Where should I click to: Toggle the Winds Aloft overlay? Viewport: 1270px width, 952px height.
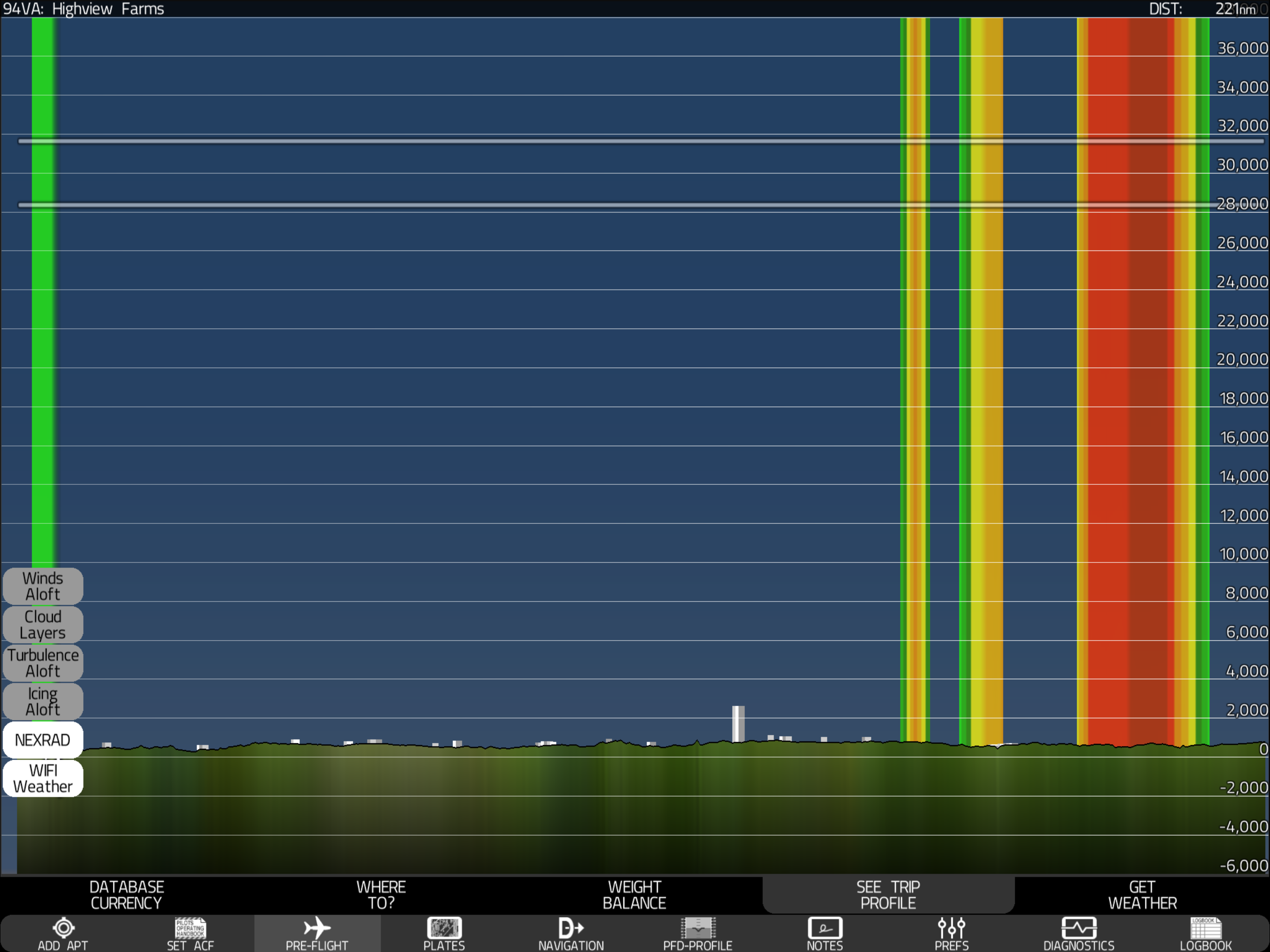pyautogui.click(x=43, y=586)
